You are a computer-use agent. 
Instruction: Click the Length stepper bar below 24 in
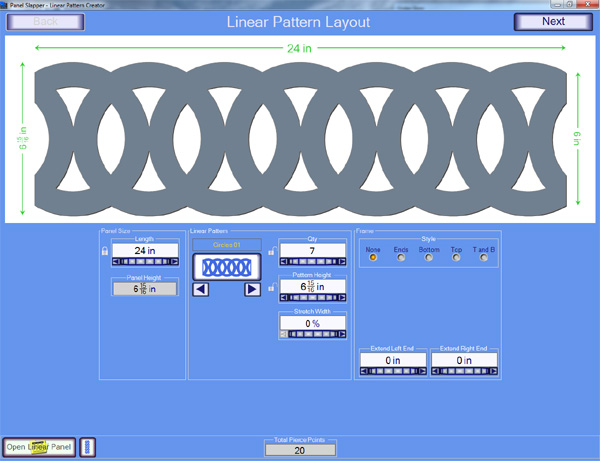click(144, 263)
